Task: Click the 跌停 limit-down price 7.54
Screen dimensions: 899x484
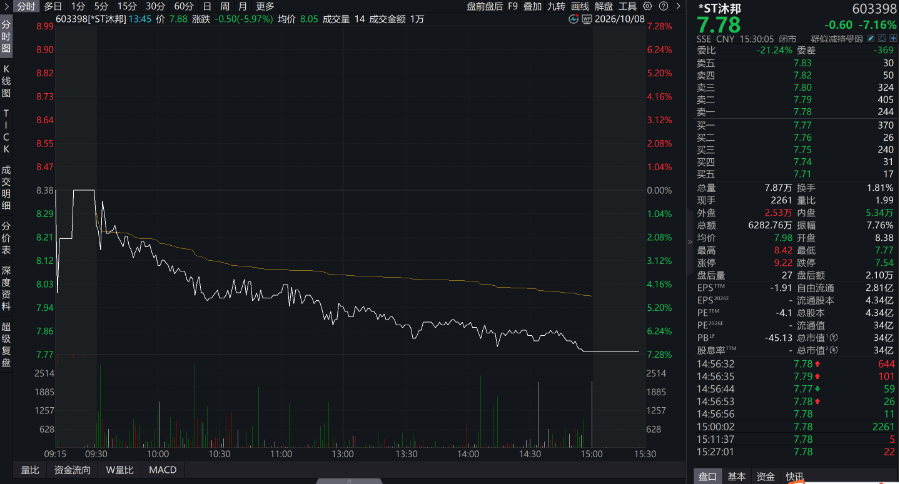Action: tap(884, 263)
